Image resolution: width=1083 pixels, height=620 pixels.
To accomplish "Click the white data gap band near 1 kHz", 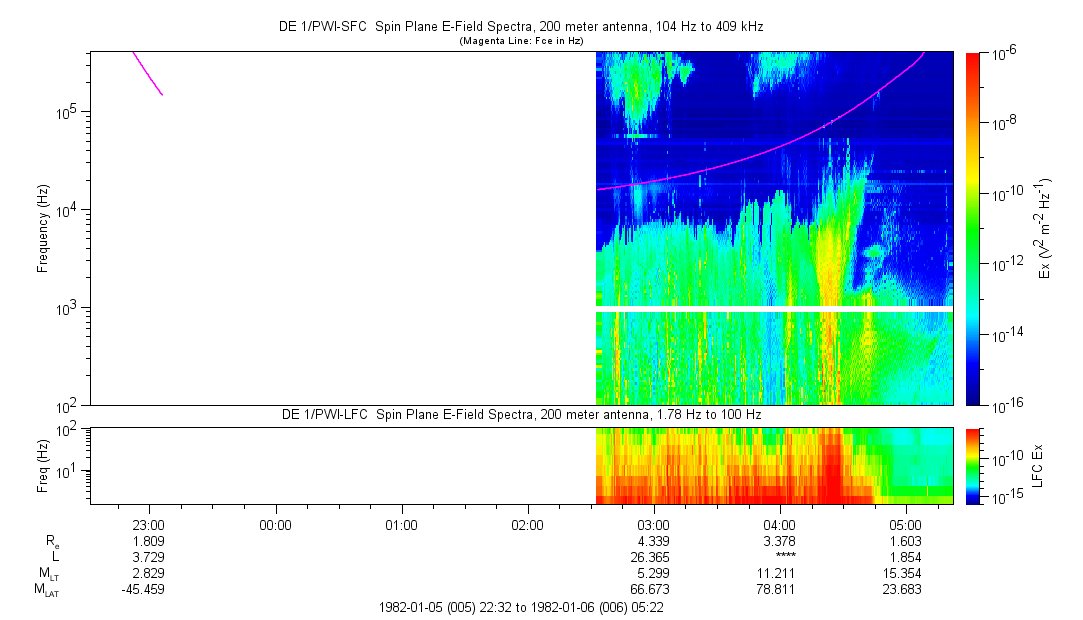I will [x=773, y=309].
